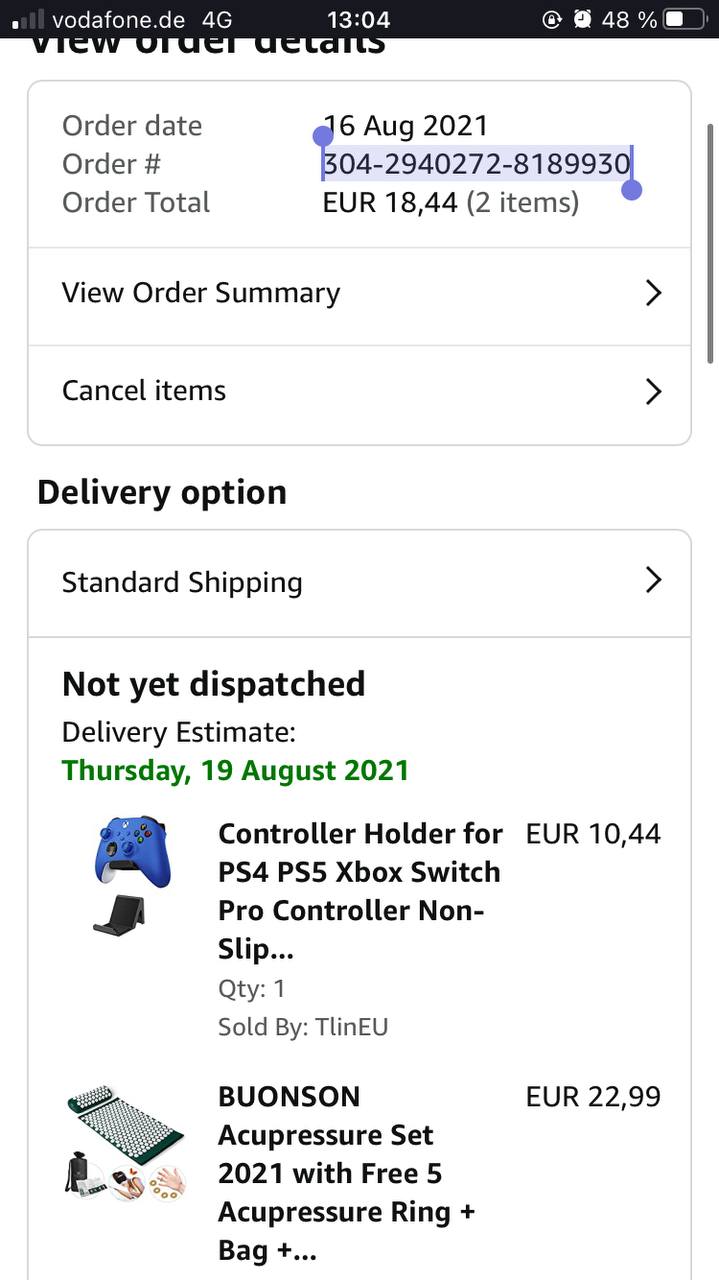Open BUONSON Acupressure Set product title
The width and height of the screenshot is (719, 1280).
point(346,1172)
